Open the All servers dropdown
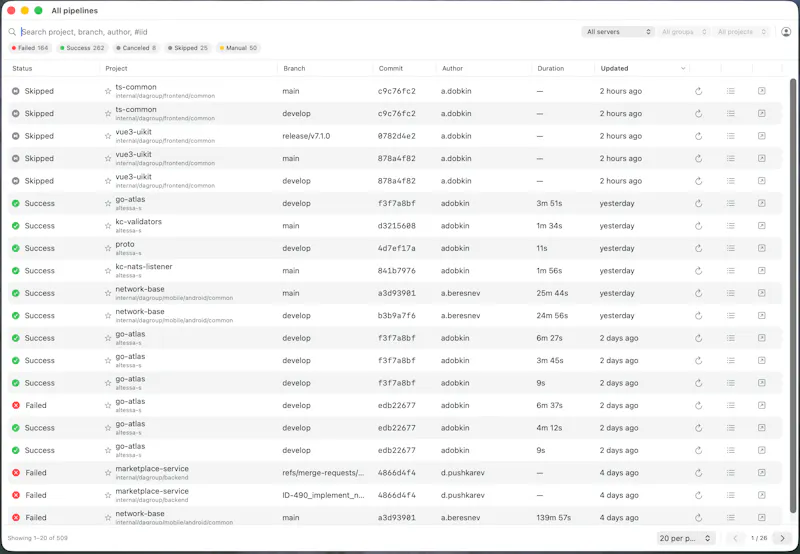The width and height of the screenshot is (800, 554). pos(618,32)
